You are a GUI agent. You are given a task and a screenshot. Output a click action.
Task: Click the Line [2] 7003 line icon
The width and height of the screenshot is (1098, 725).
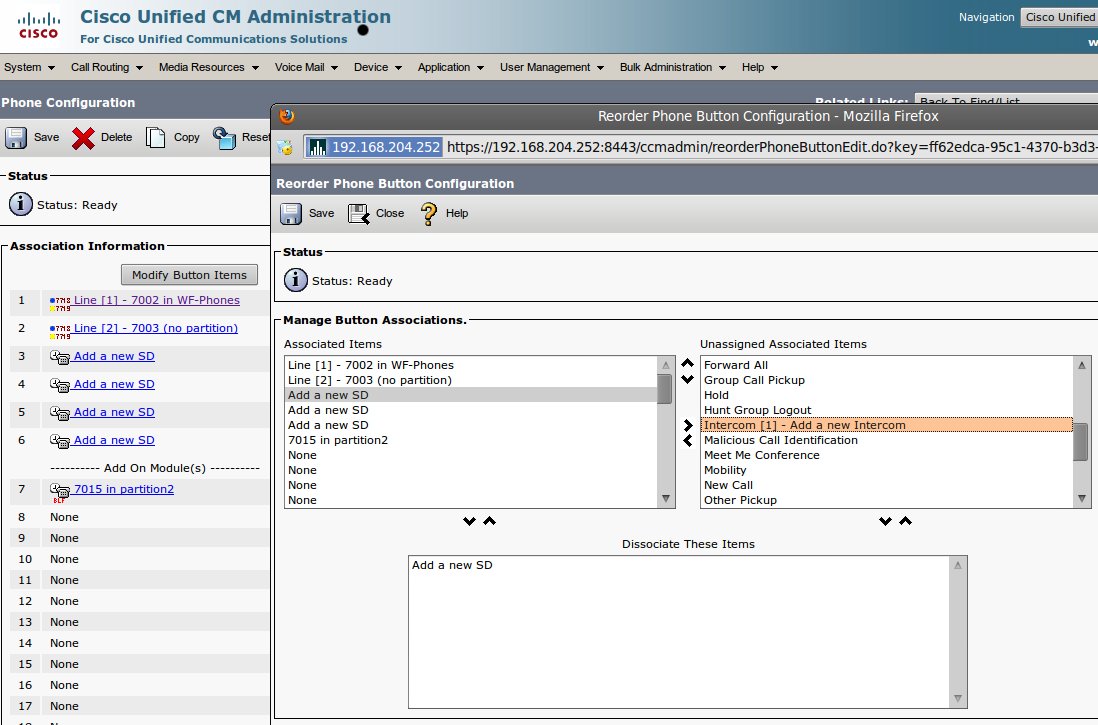coord(60,331)
